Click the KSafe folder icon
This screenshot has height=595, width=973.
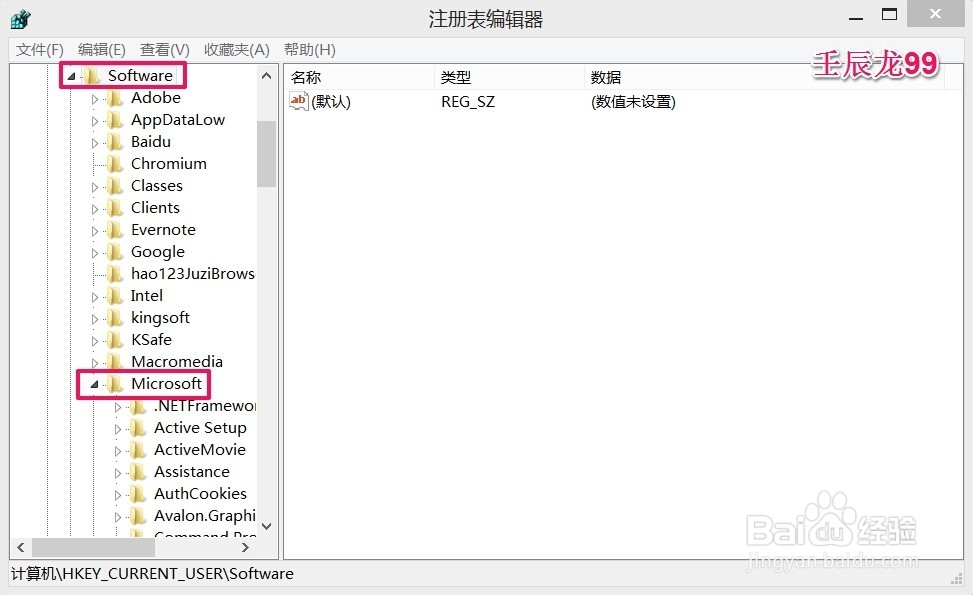(114, 340)
